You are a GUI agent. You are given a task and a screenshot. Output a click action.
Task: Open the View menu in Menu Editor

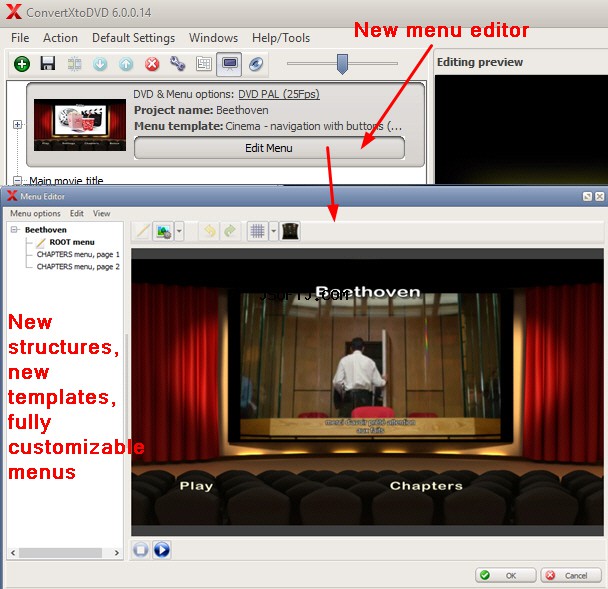(x=101, y=214)
